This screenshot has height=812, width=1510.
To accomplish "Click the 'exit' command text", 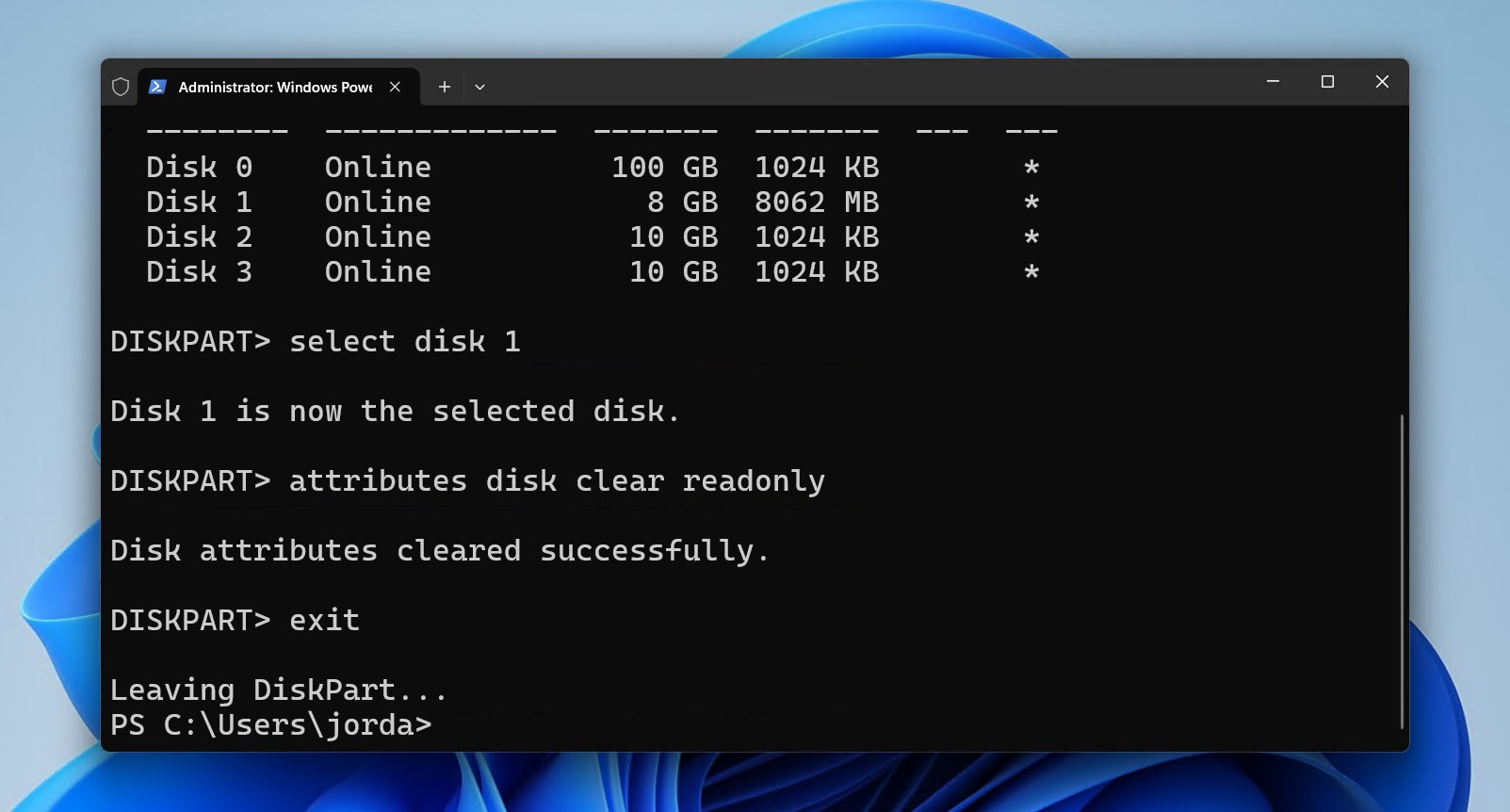I will [x=324, y=620].
